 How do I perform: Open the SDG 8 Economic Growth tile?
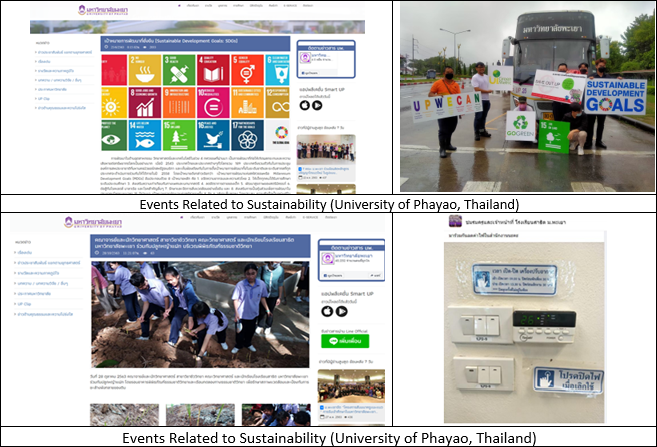tap(145, 103)
